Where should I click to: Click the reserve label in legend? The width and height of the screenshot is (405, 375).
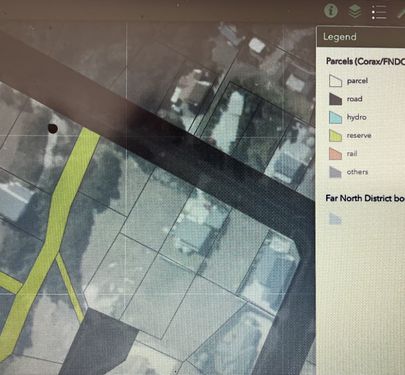tap(359, 136)
